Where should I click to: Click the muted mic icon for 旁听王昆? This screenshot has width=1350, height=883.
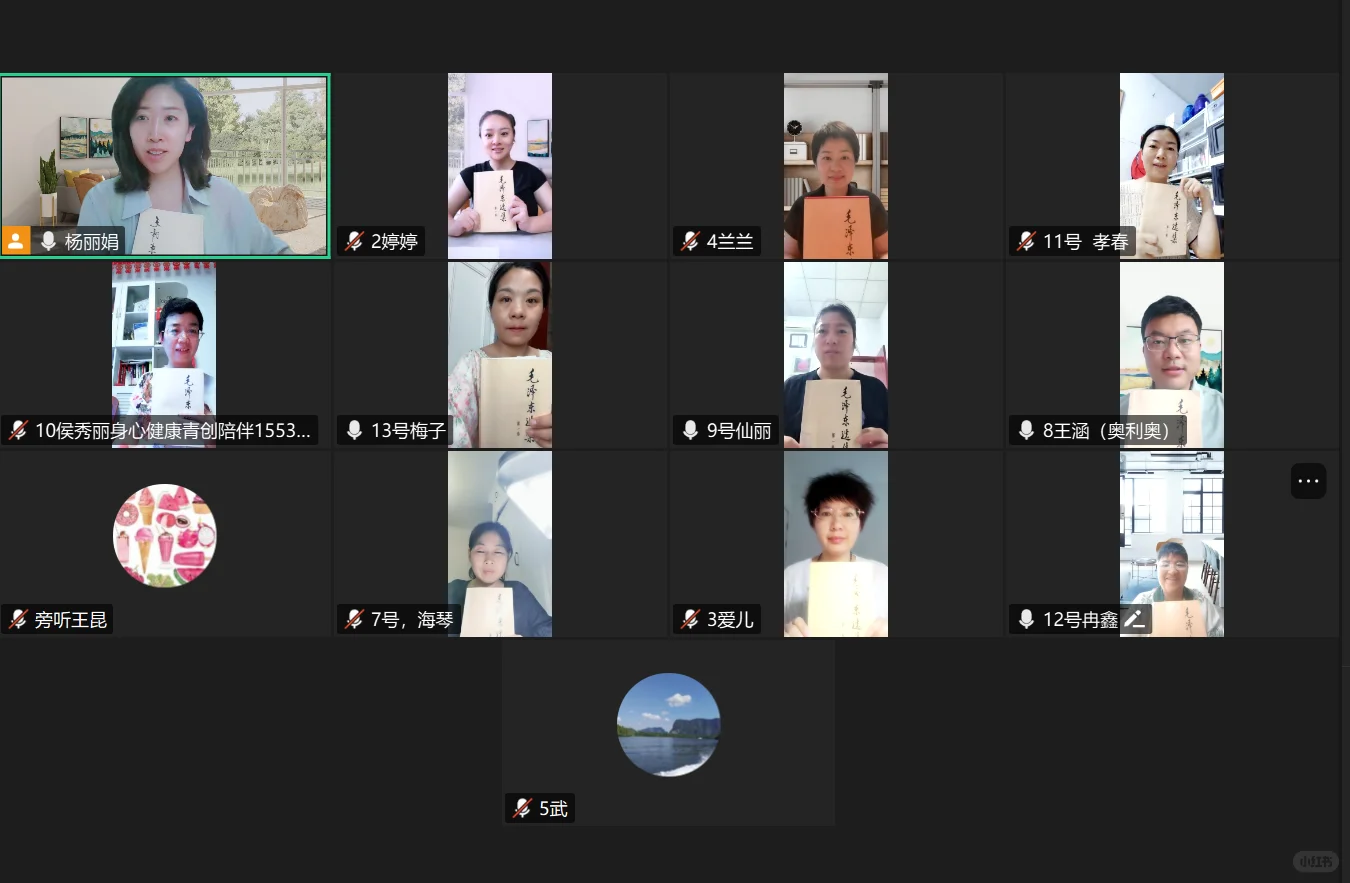coord(18,619)
